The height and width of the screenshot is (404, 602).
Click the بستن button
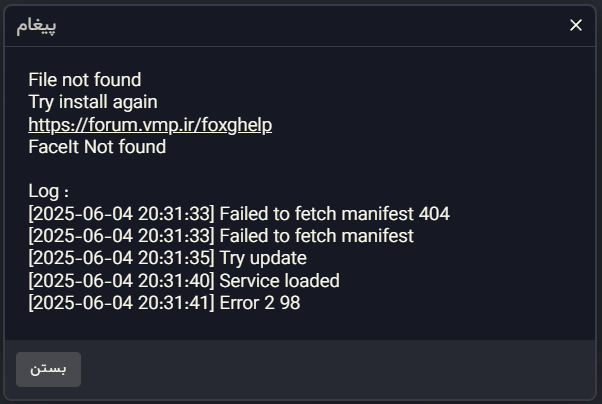coord(48,369)
